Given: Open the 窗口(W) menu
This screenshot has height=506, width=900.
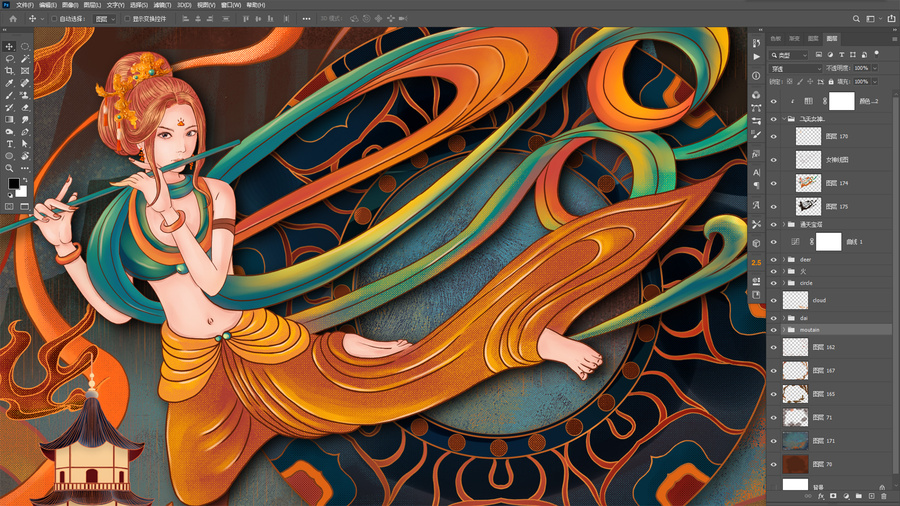Looking at the screenshot, I should click(x=231, y=5).
